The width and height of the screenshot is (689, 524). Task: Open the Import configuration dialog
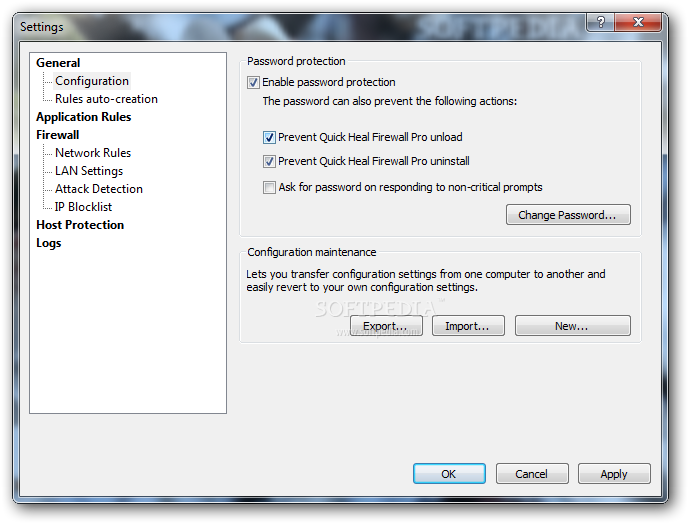(468, 326)
